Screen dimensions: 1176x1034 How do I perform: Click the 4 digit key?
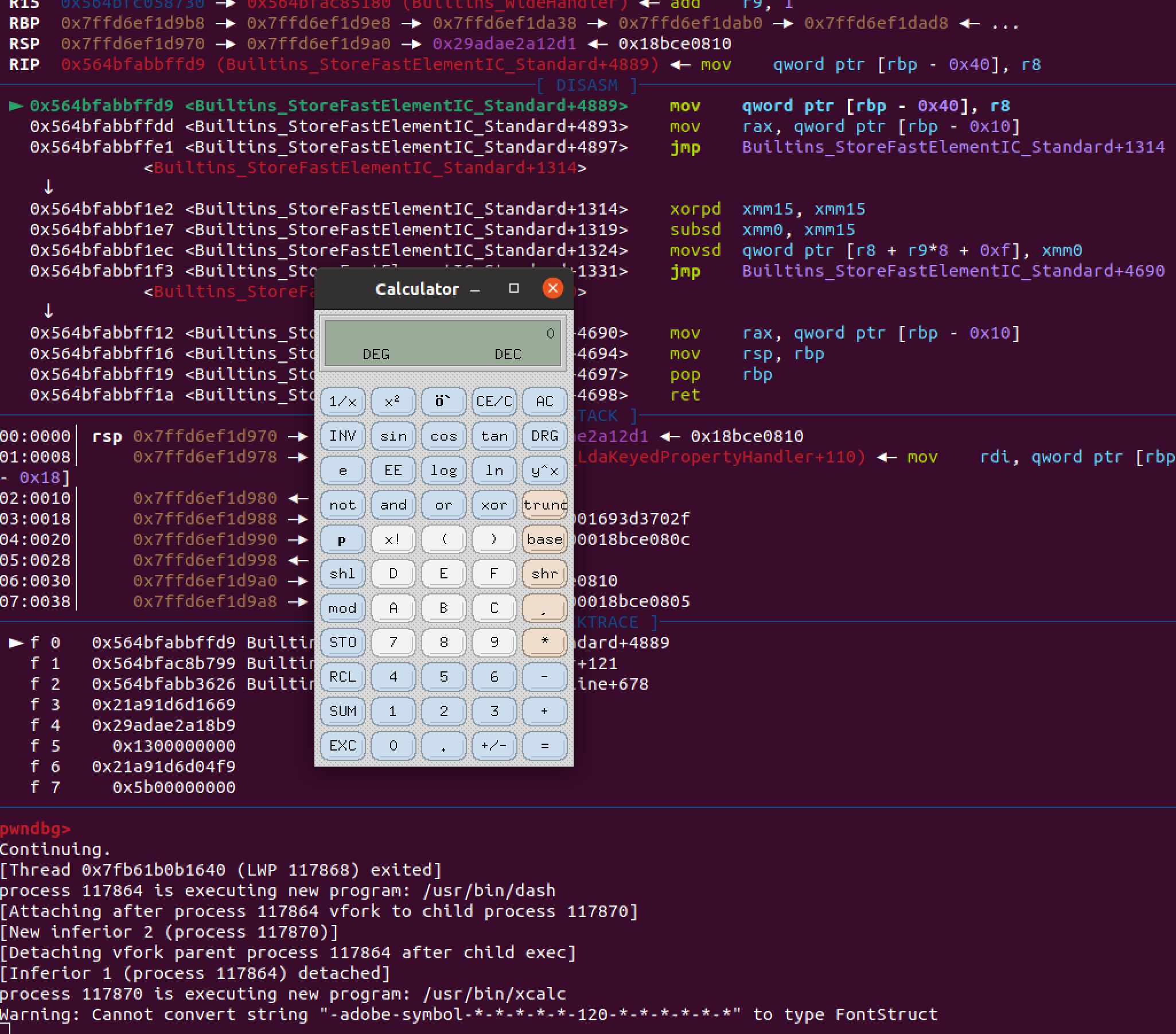[x=393, y=677]
